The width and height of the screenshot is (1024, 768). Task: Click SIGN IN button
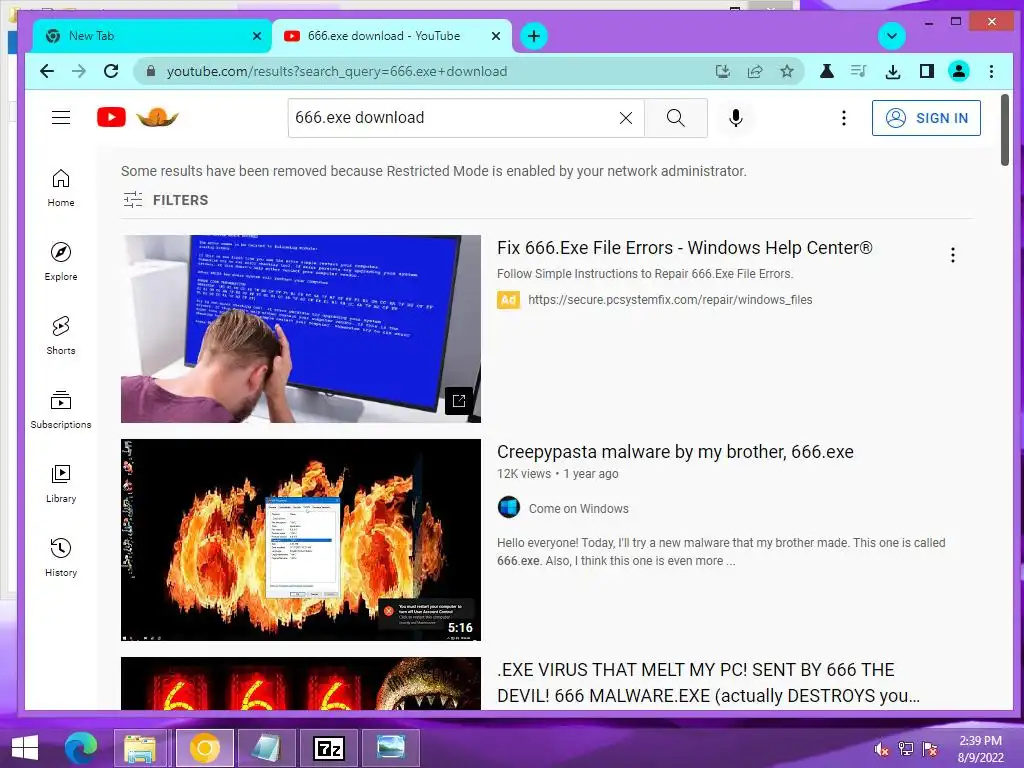point(926,118)
